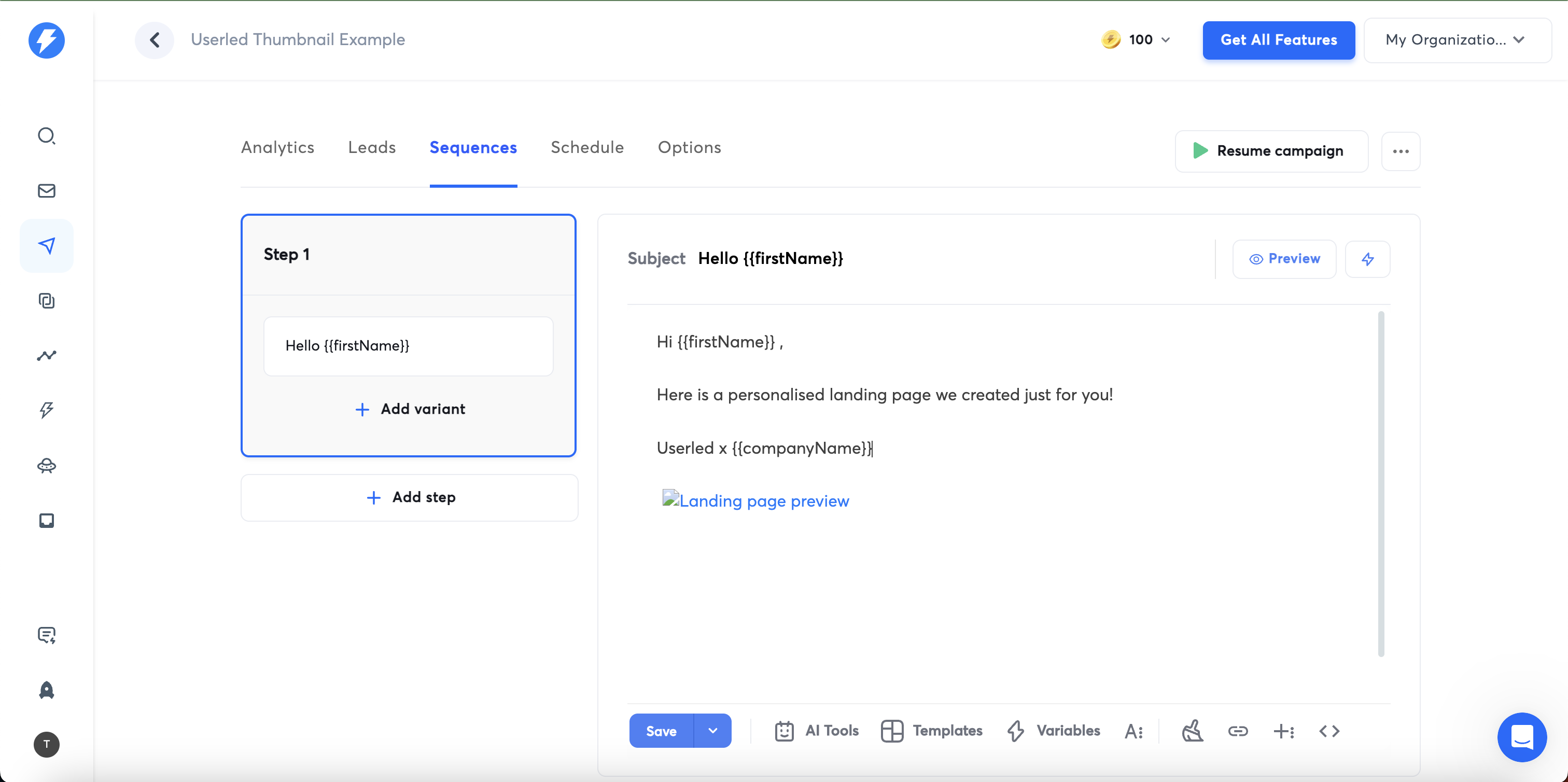The image size is (1568, 782).
Task: Click the Subject field containing Hello {{firstName}}
Action: pyautogui.click(x=770, y=259)
